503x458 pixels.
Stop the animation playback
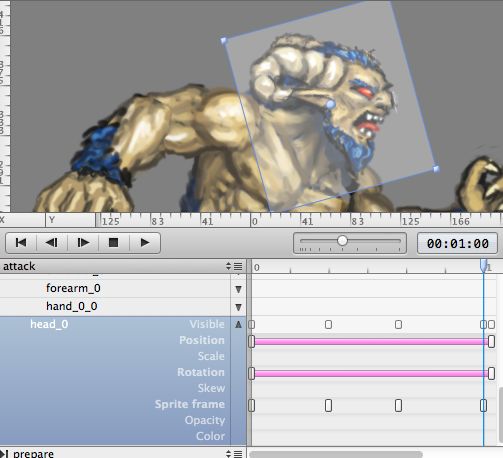coord(113,243)
